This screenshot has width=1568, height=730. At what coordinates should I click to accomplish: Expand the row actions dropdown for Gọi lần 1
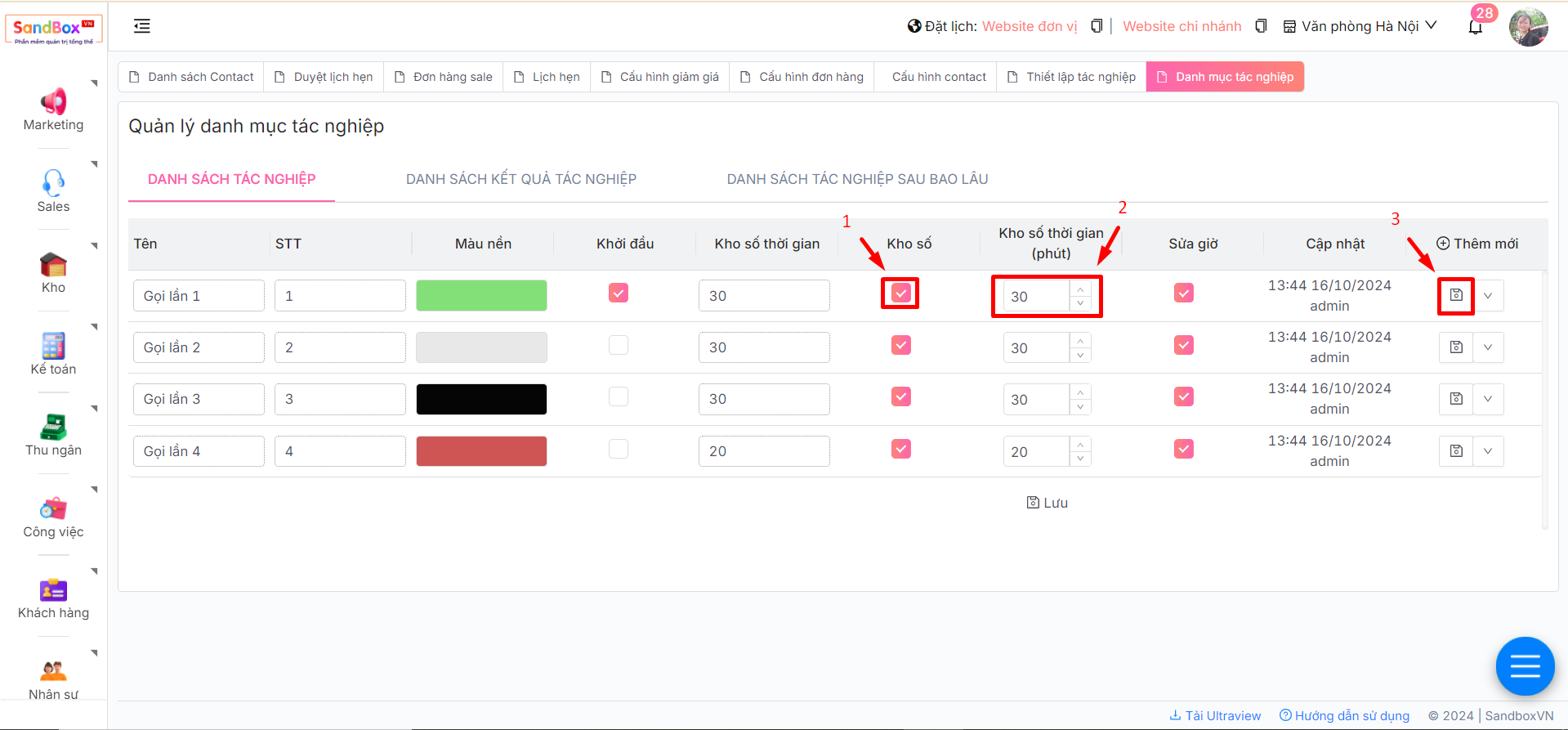coord(1488,296)
